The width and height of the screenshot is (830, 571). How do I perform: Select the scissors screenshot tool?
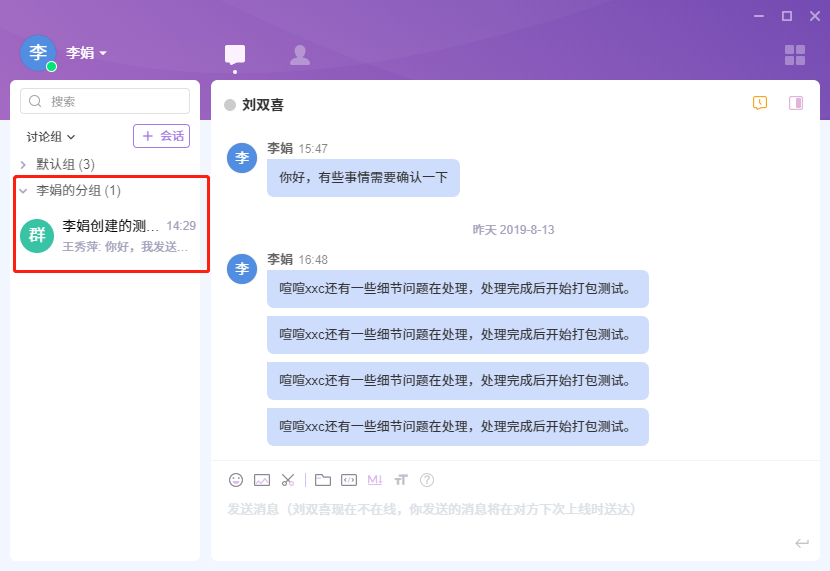click(288, 480)
